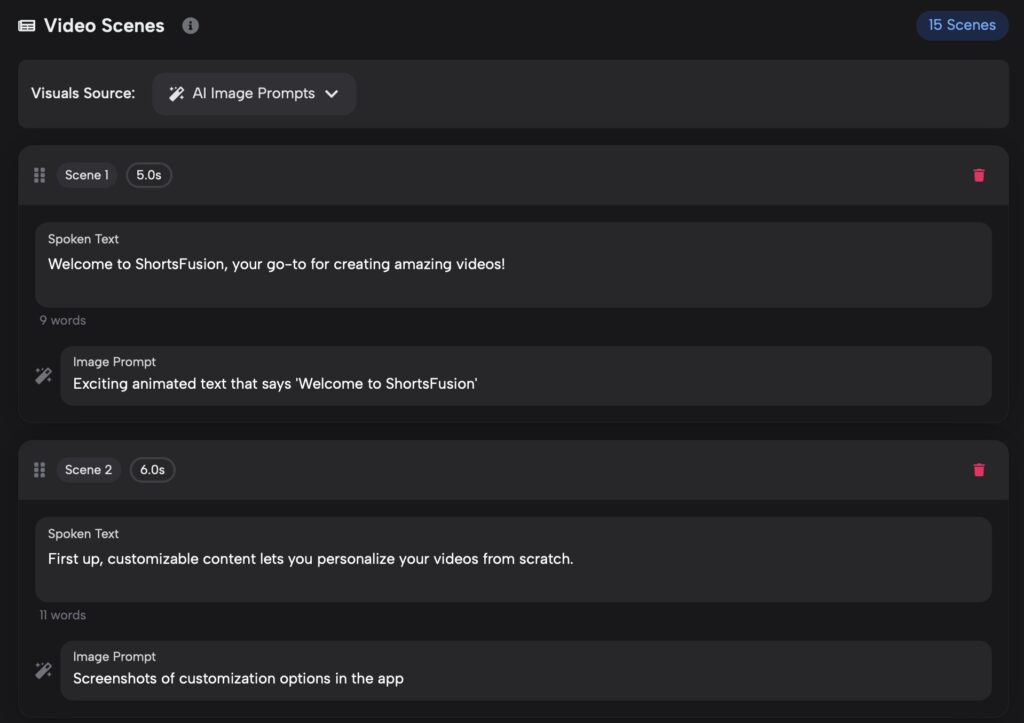Image resolution: width=1024 pixels, height=723 pixels.
Task: Click Scene 1 drag handle grip icon
Action: click(x=39, y=175)
